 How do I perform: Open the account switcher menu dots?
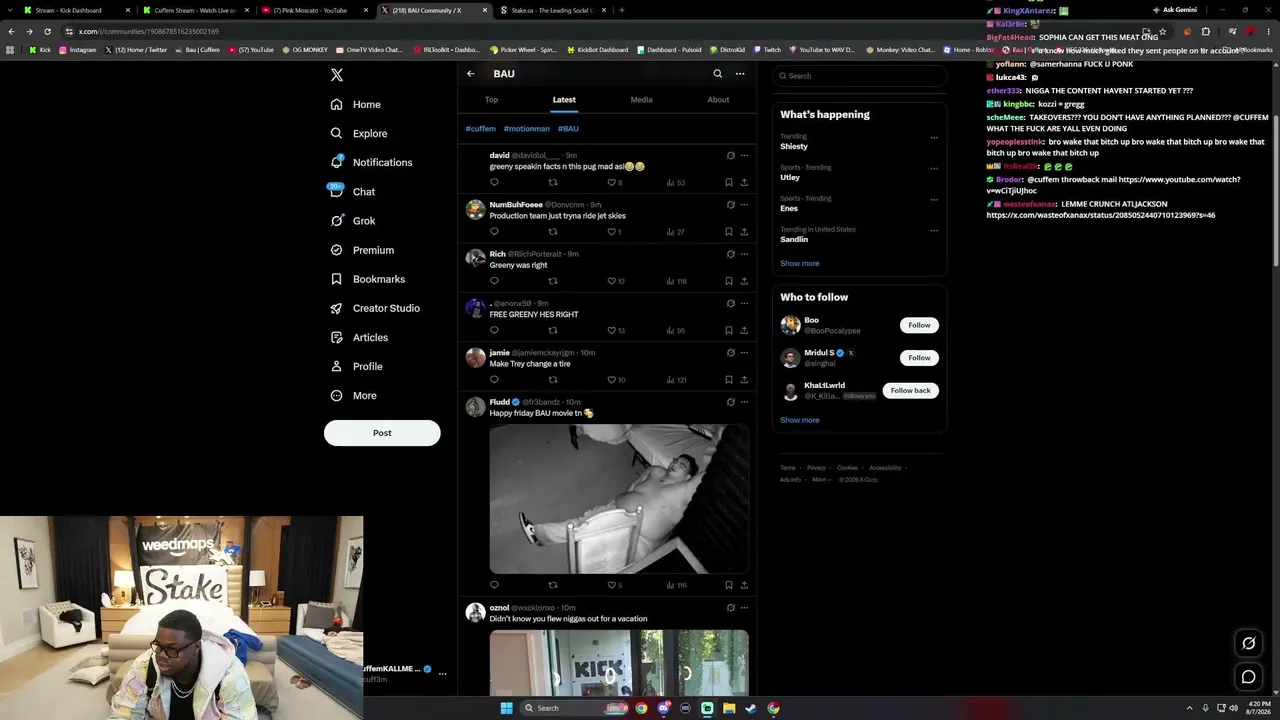click(442, 674)
